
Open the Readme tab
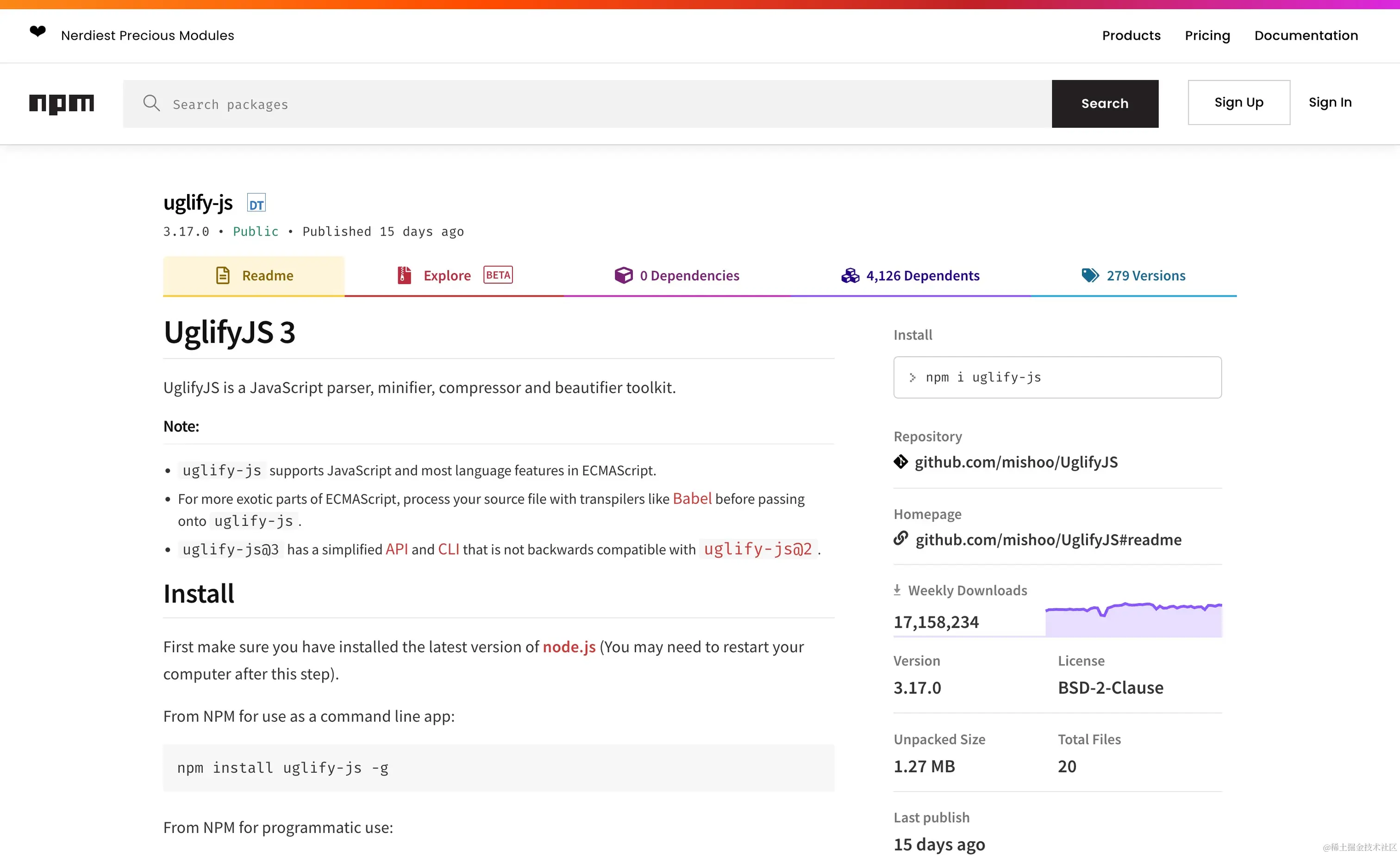coord(254,276)
